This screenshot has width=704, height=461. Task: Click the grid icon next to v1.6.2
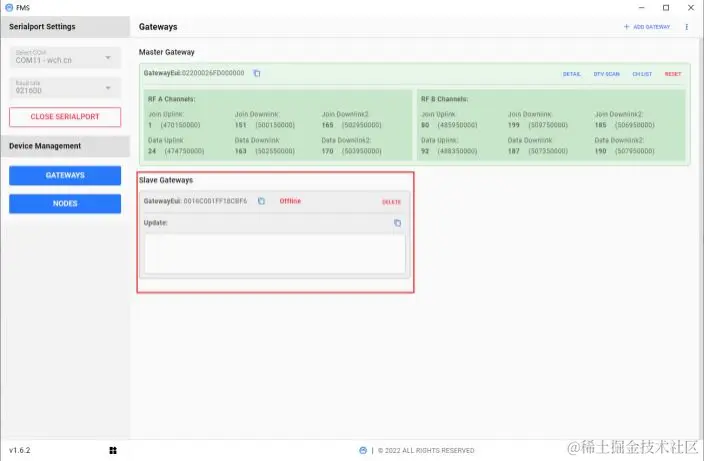(x=113, y=450)
